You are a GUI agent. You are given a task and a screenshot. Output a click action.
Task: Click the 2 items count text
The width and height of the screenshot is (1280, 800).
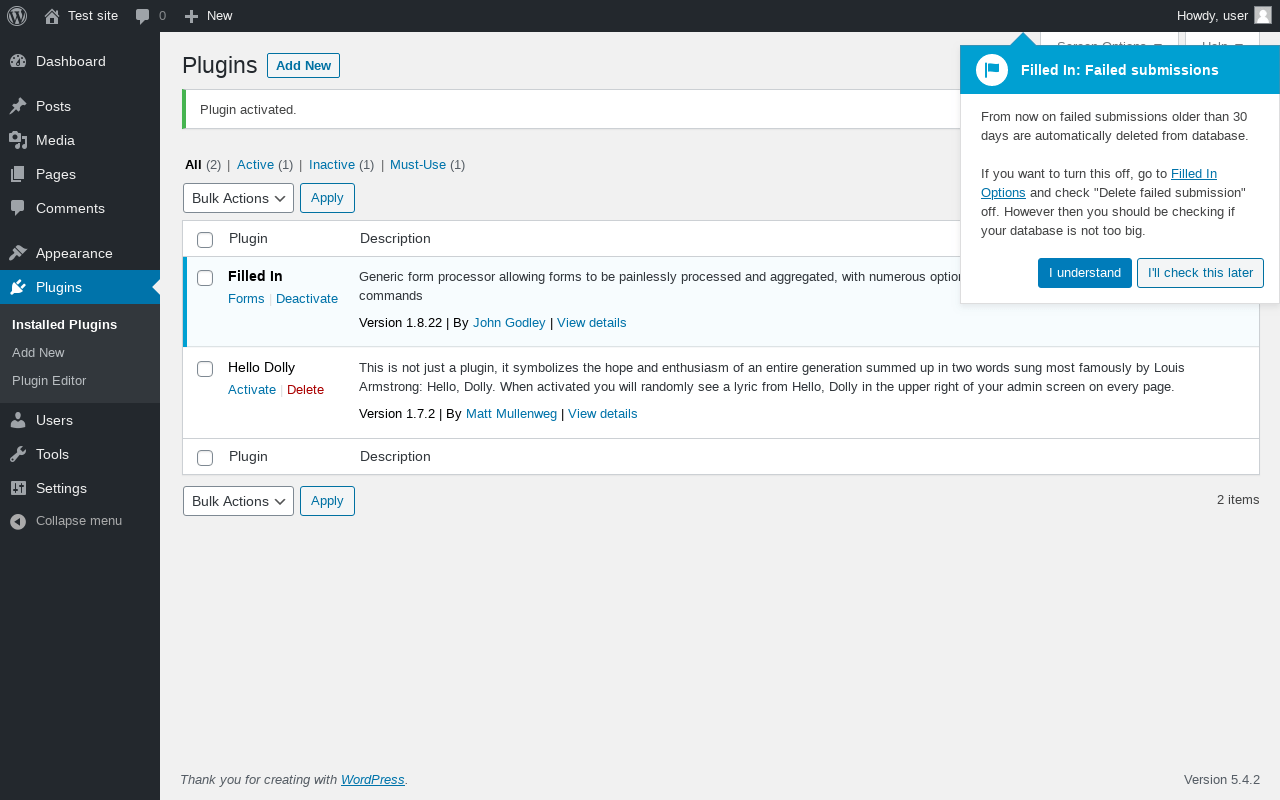click(x=1238, y=499)
